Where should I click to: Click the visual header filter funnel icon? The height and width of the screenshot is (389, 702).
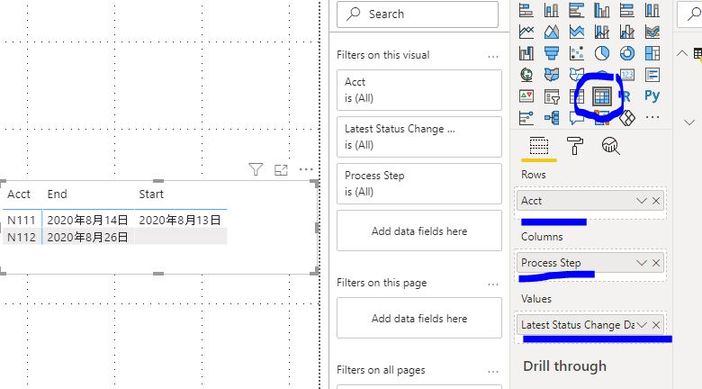coord(256,169)
